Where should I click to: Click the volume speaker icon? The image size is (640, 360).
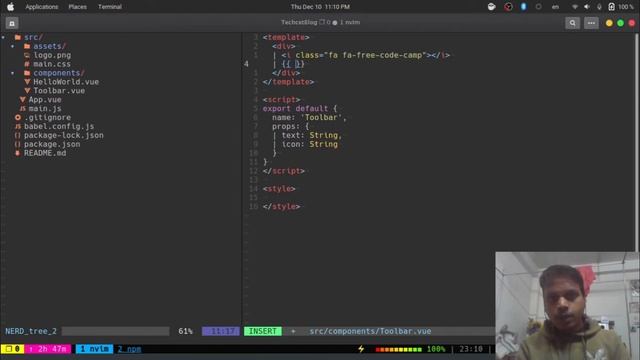tap(587, 7)
